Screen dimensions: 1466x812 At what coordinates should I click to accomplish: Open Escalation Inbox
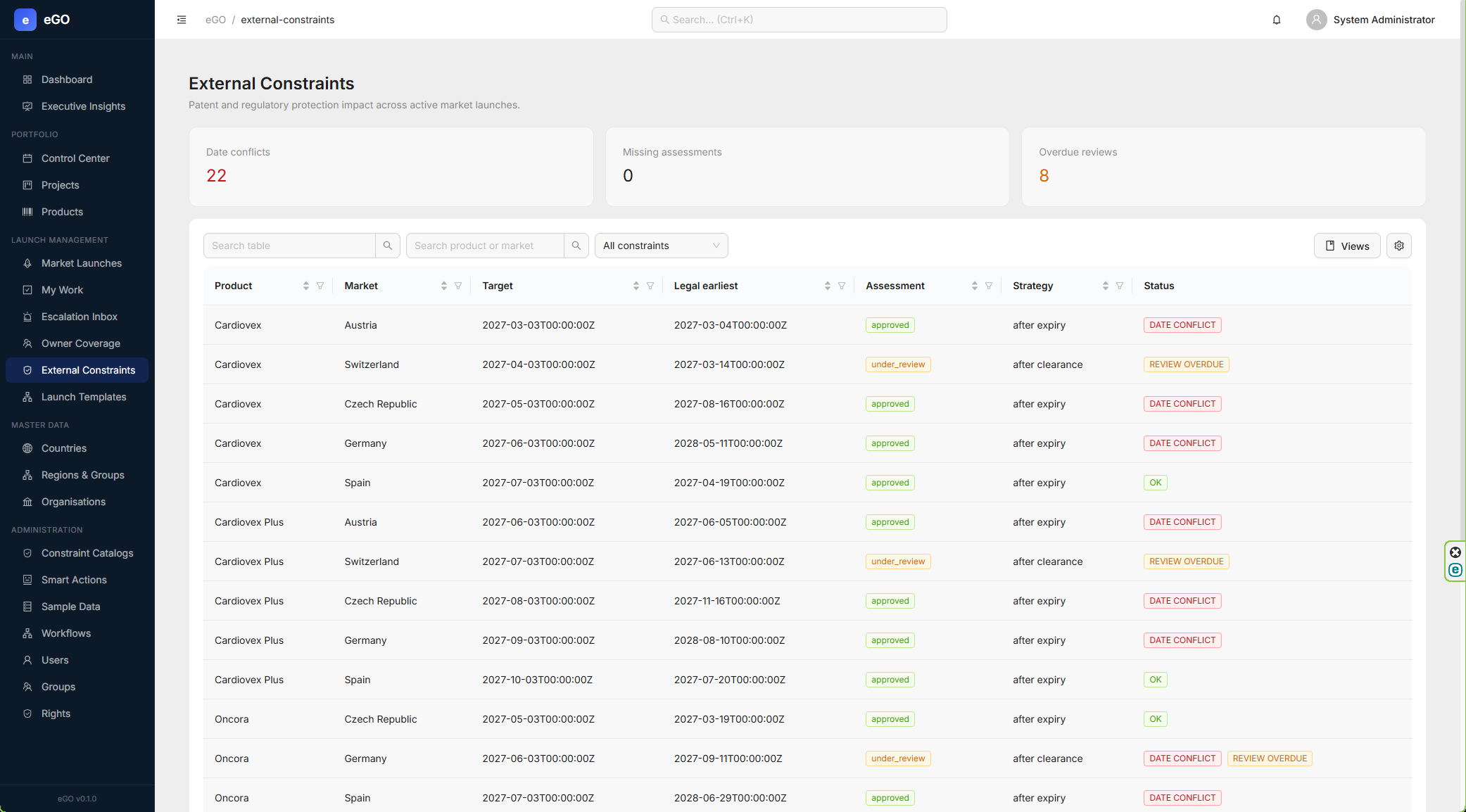coord(77,317)
